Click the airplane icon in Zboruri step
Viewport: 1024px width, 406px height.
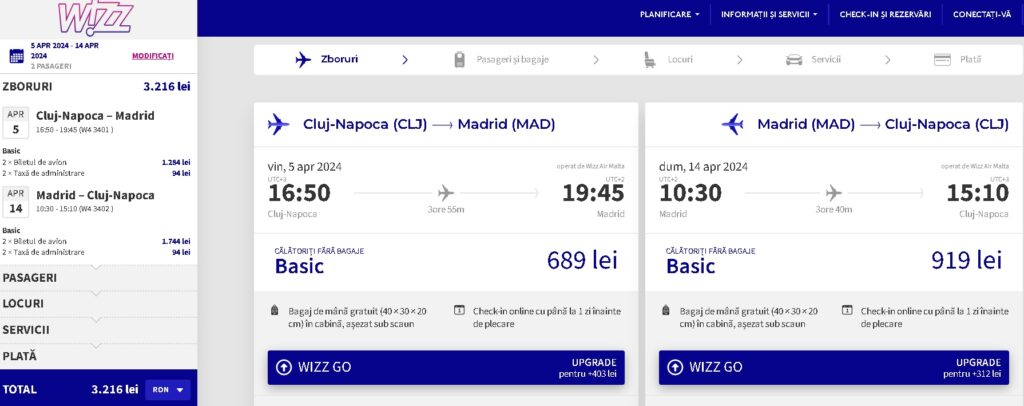pyautogui.click(x=303, y=60)
